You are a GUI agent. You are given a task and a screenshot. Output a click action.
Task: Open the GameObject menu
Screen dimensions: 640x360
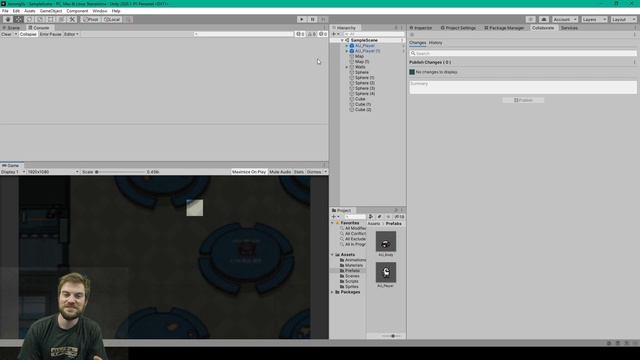[x=51, y=11]
